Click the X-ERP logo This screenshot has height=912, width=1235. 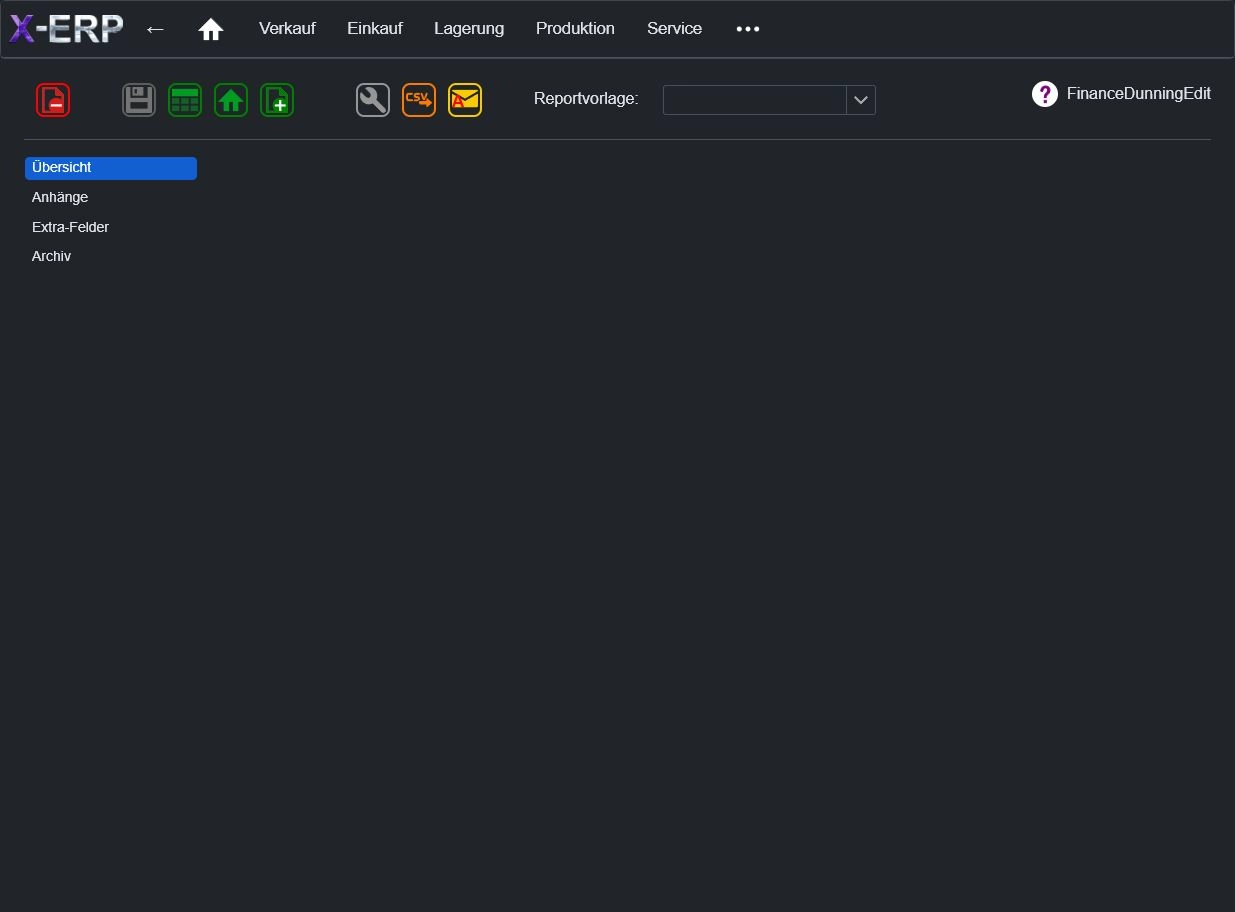click(66, 29)
